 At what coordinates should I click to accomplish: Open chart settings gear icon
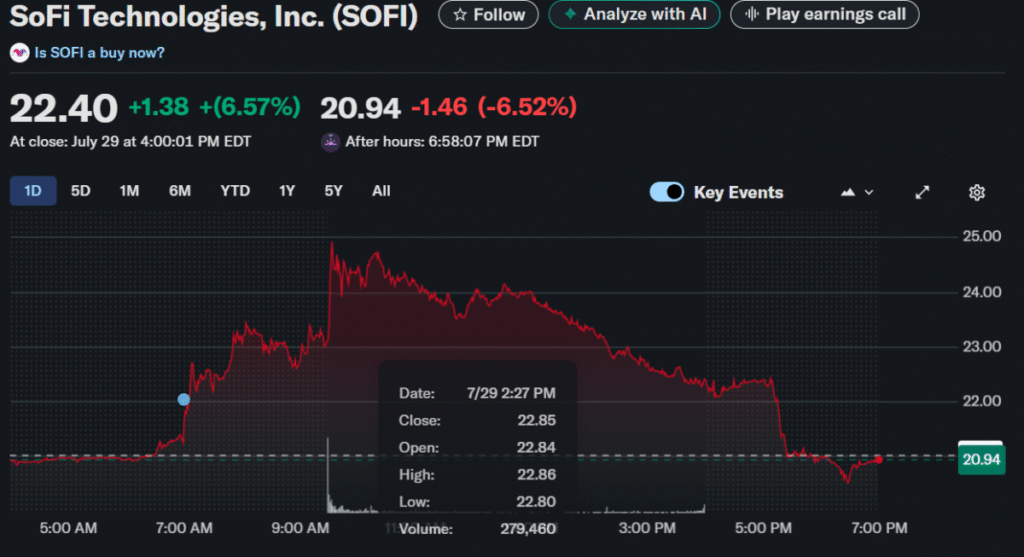click(x=977, y=192)
